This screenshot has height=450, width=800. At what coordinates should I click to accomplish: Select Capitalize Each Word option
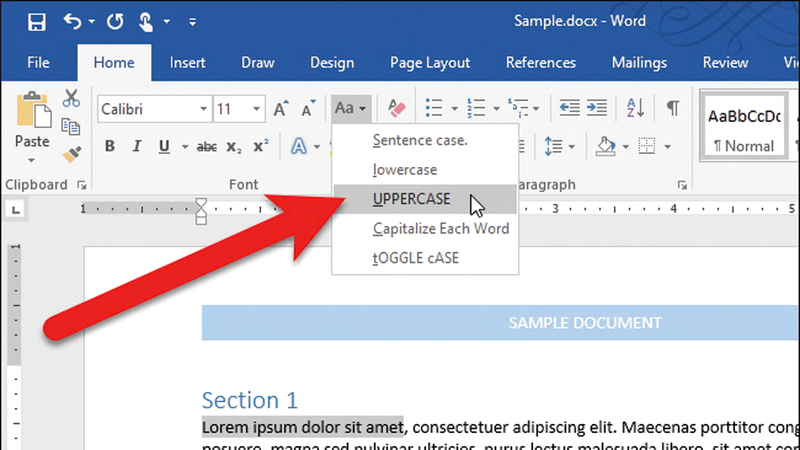tap(441, 228)
